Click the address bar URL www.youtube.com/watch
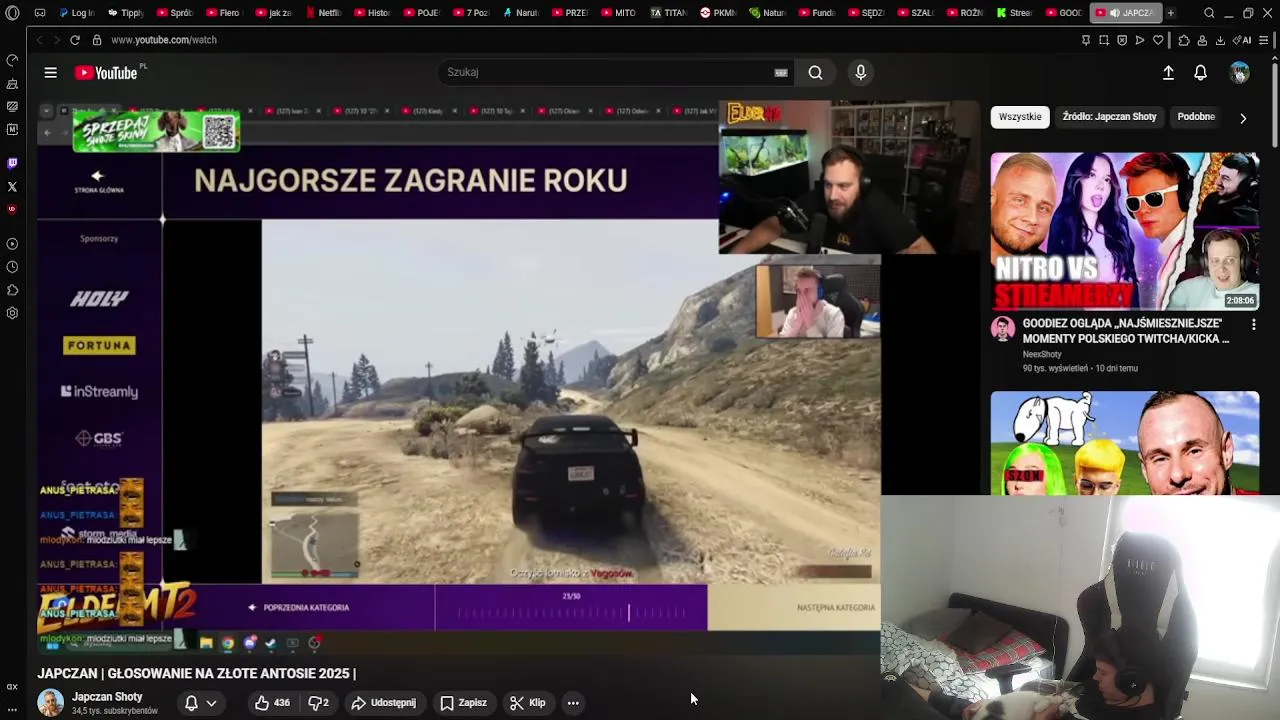 coord(164,40)
